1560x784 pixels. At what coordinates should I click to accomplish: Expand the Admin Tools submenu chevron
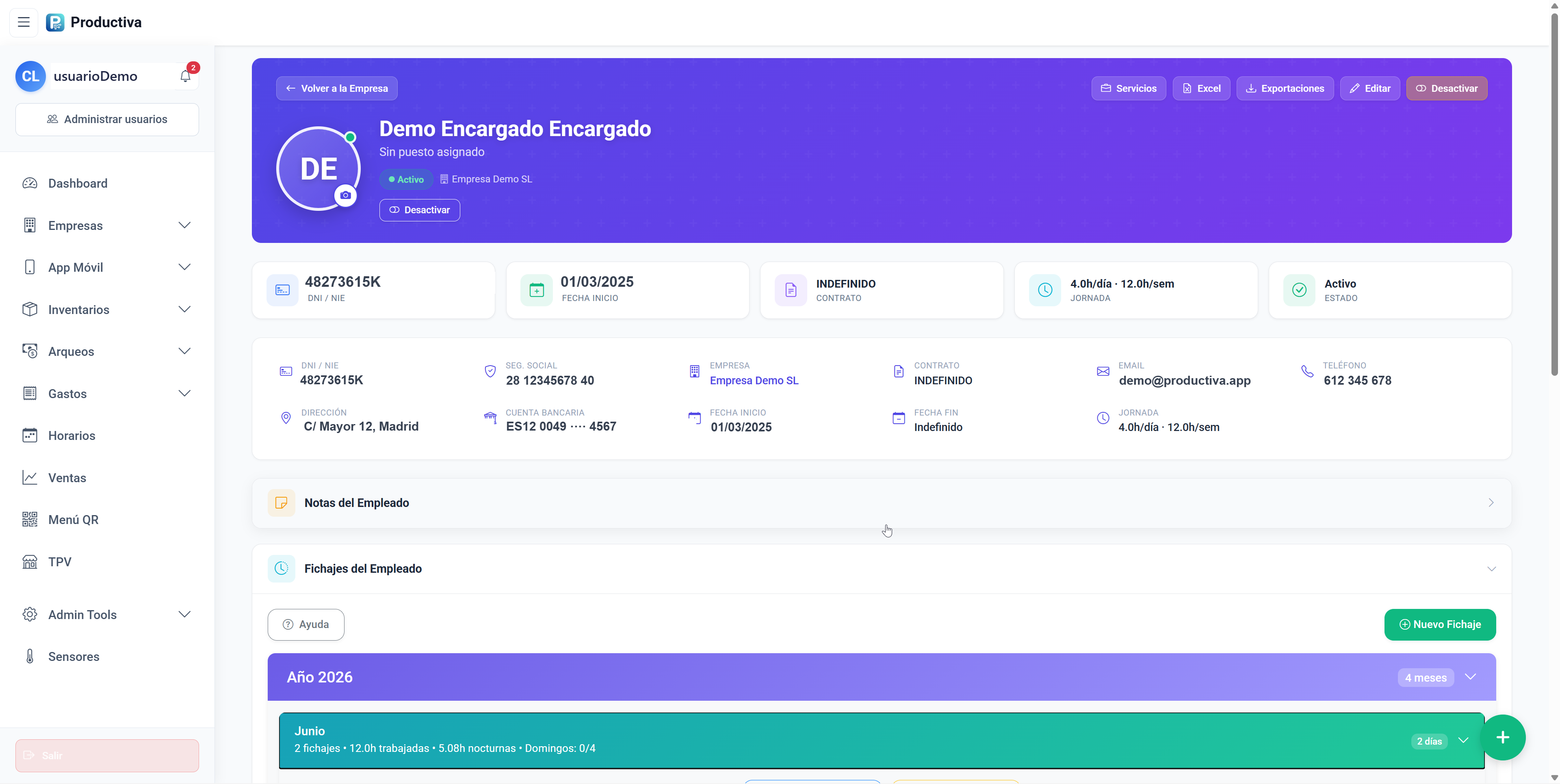pyautogui.click(x=185, y=615)
